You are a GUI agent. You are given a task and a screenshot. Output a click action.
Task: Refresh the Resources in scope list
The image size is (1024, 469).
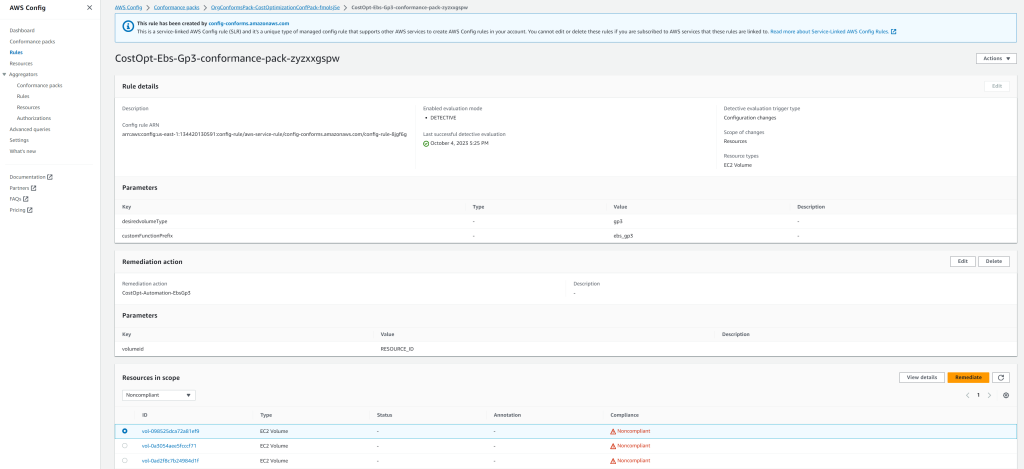[1000, 378]
